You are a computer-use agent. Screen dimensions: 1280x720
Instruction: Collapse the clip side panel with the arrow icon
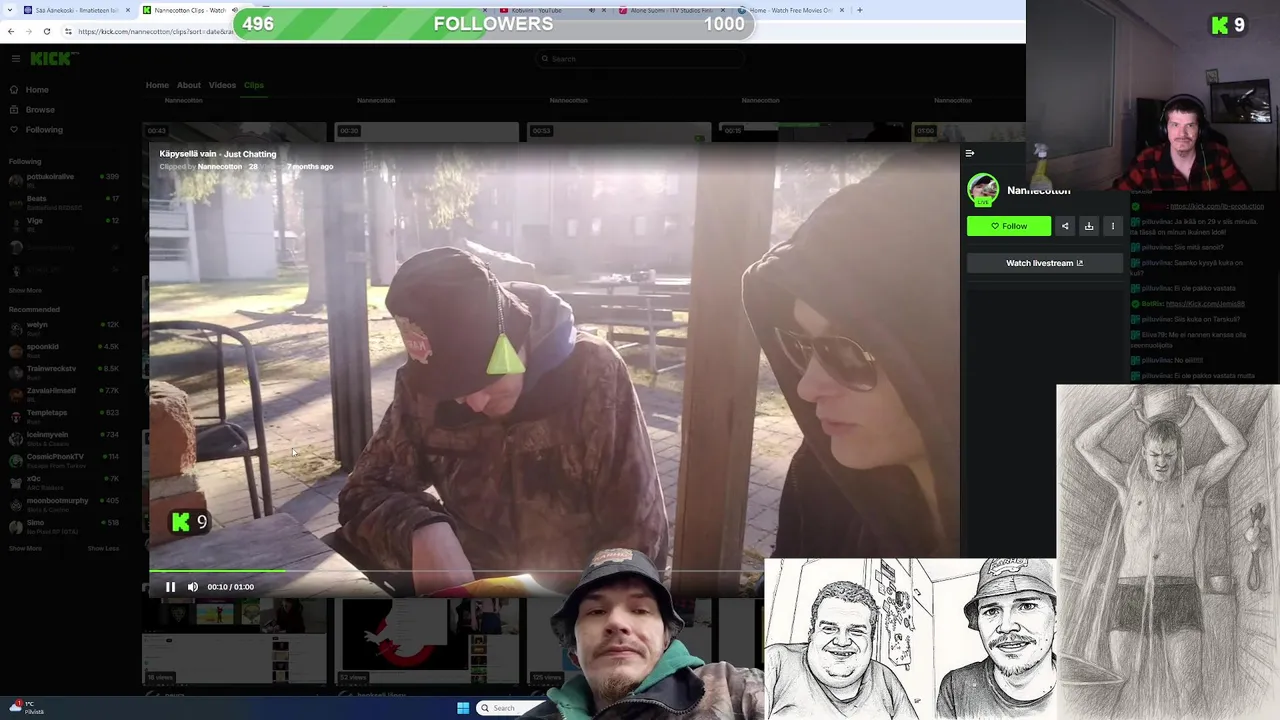pyautogui.click(x=969, y=153)
